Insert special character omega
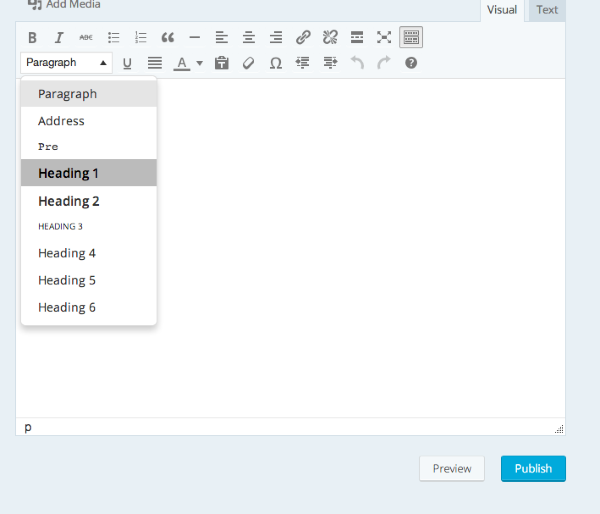 click(276, 63)
